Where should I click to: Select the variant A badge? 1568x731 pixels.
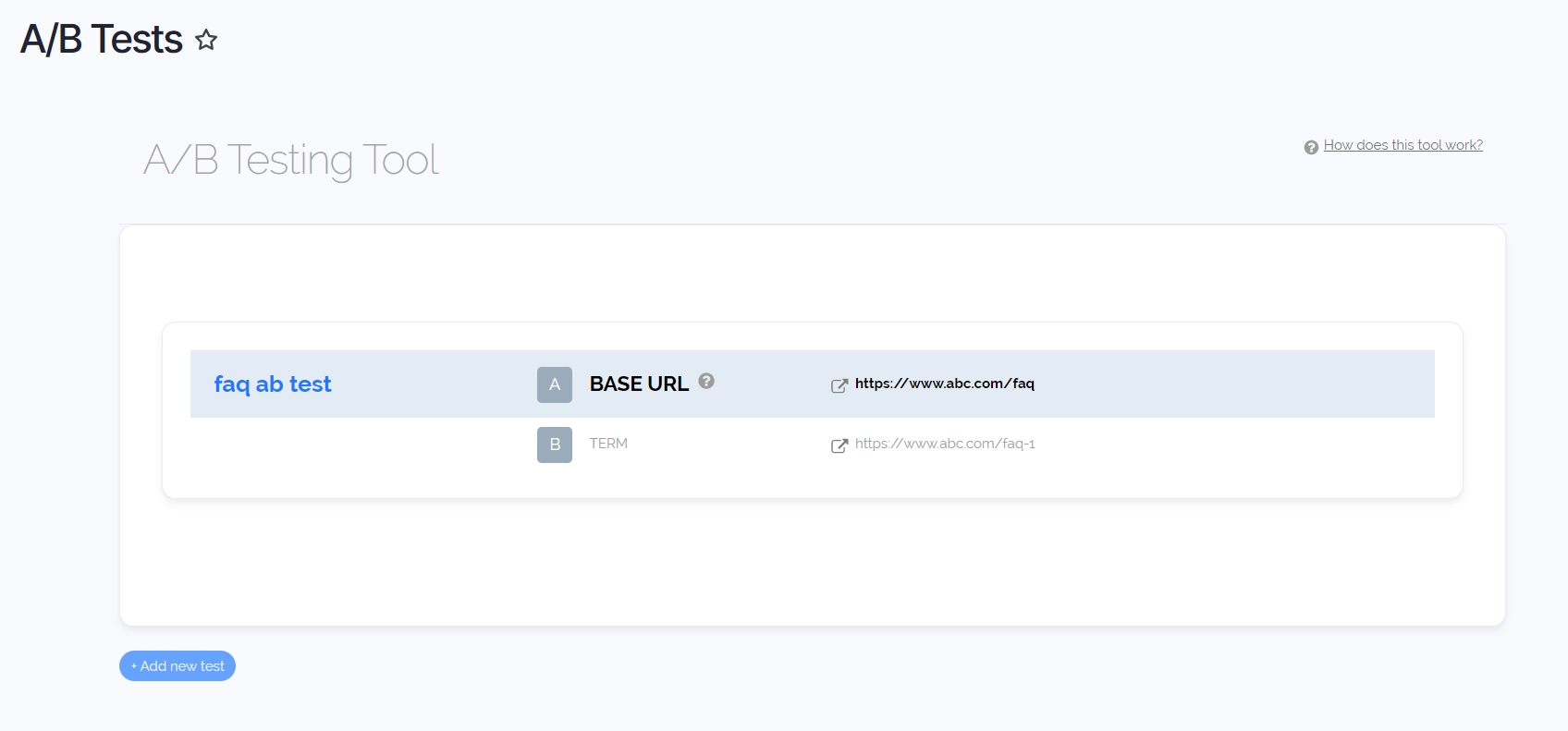coord(555,384)
